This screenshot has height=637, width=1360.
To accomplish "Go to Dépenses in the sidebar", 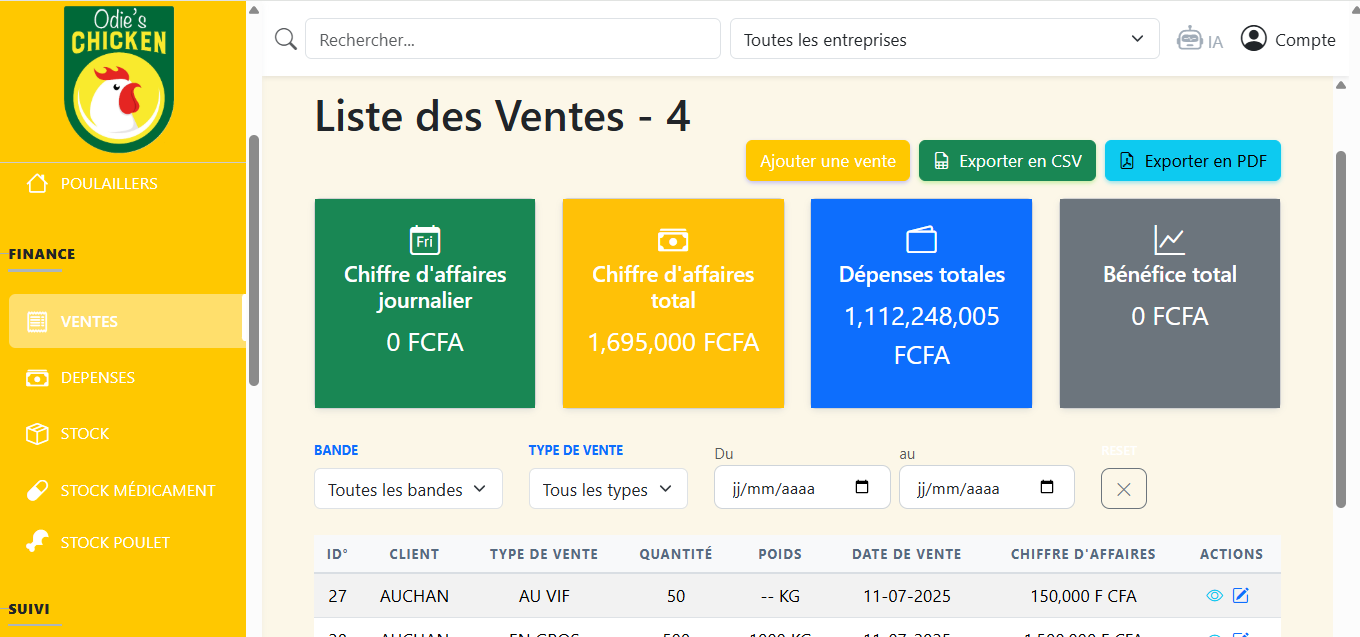I will (97, 378).
